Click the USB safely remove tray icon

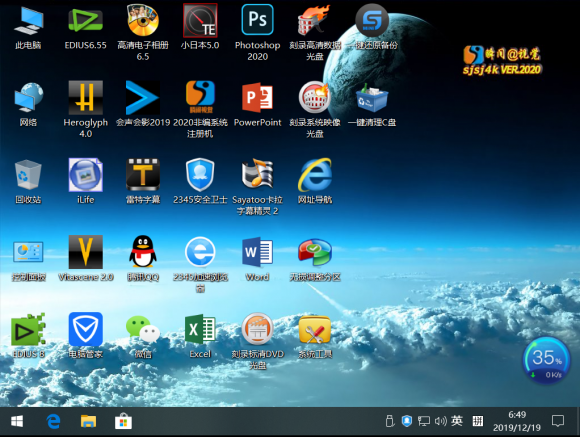click(x=389, y=421)
